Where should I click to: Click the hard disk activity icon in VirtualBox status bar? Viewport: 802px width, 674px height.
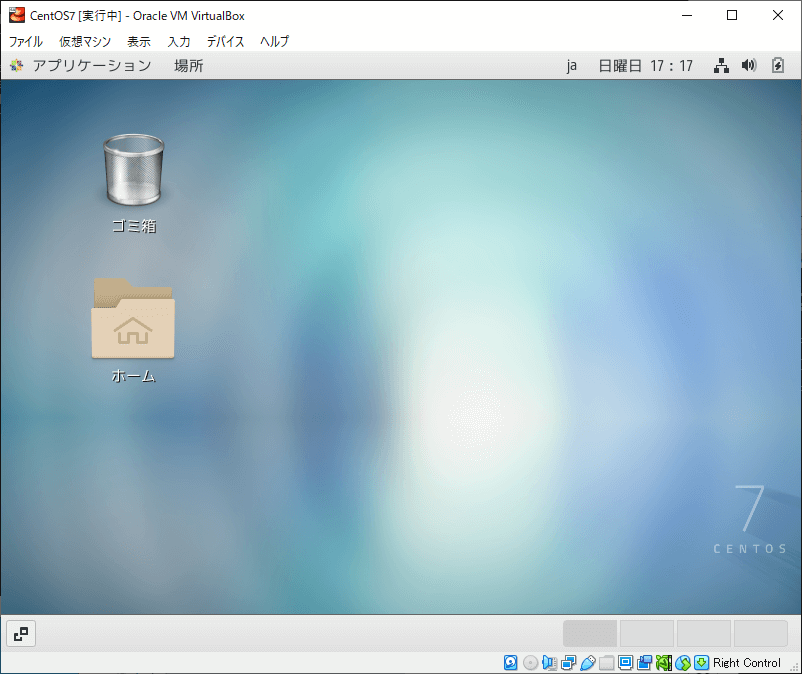(509, 663)
